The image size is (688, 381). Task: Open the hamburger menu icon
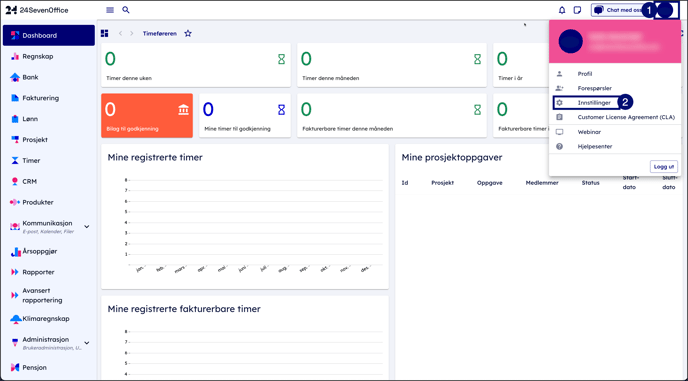[110, 10]
